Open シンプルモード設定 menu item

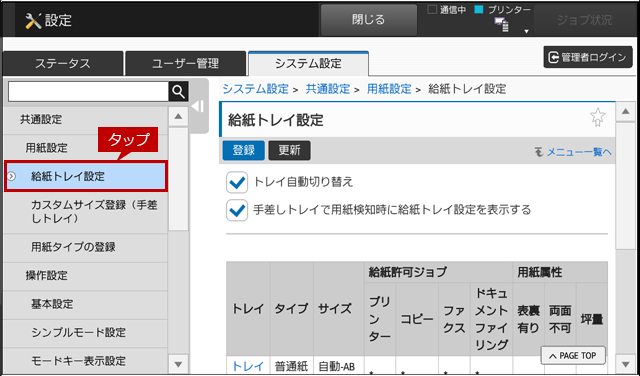click(x=85, y=333)
